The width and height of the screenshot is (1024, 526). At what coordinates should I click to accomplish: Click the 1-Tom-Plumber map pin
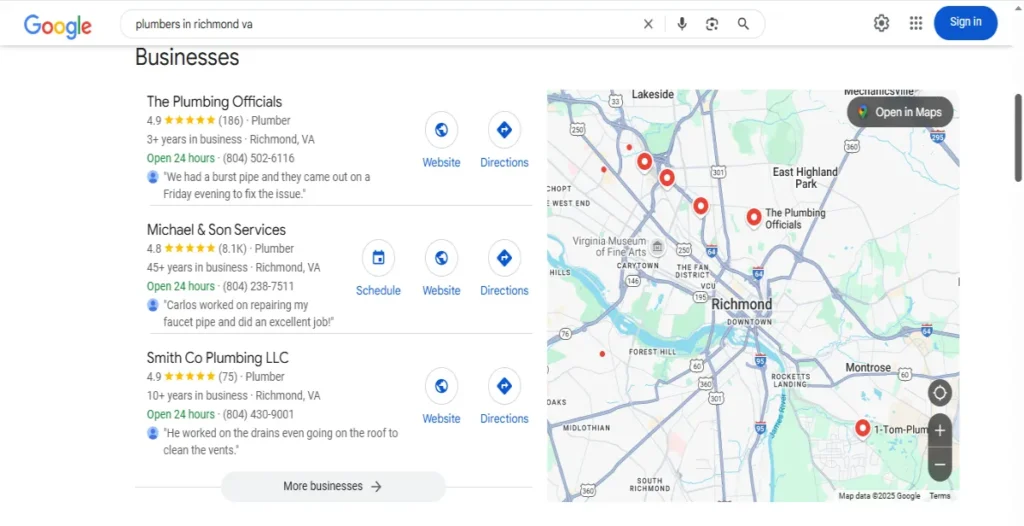pos(863,429)
